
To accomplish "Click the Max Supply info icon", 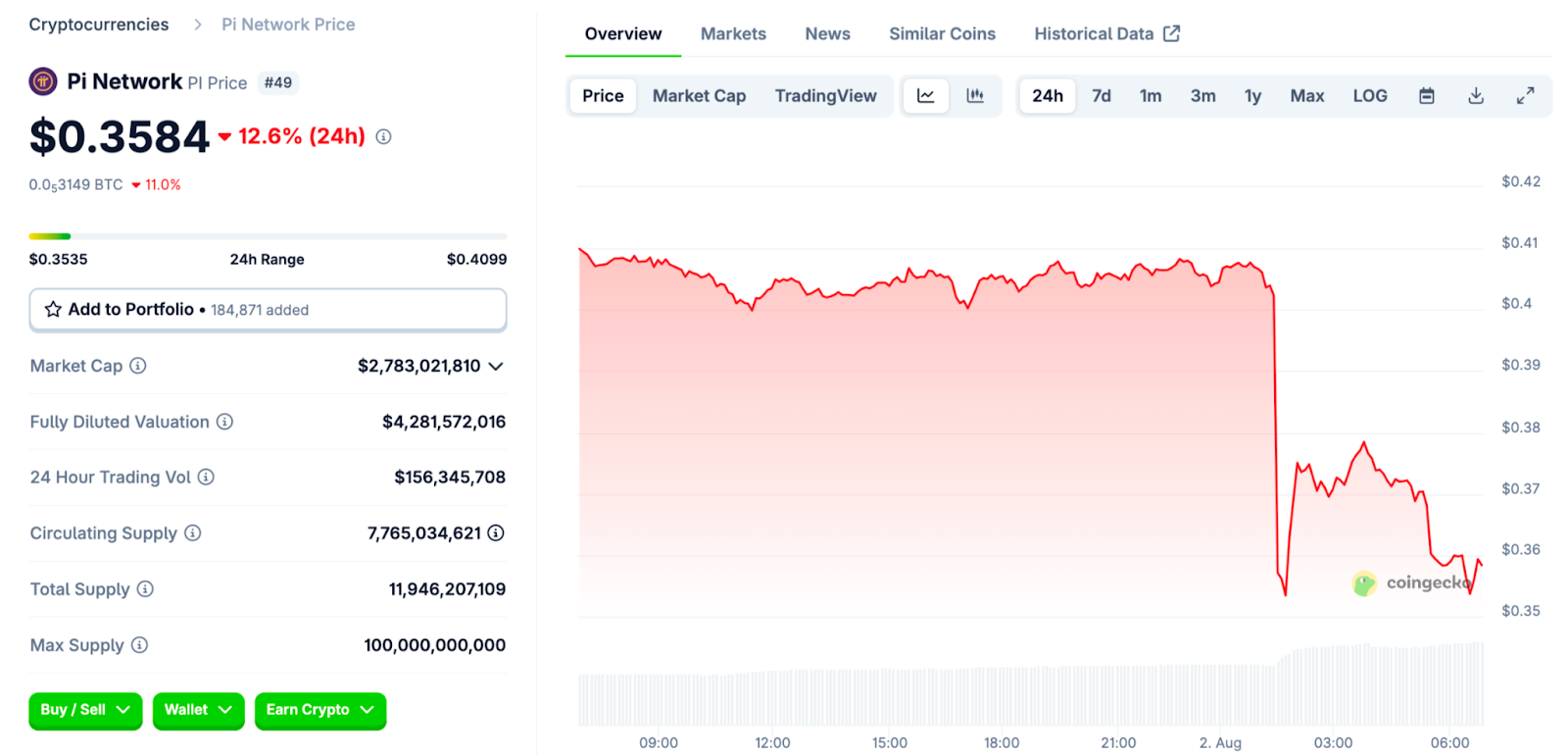I will click(139, 645).
